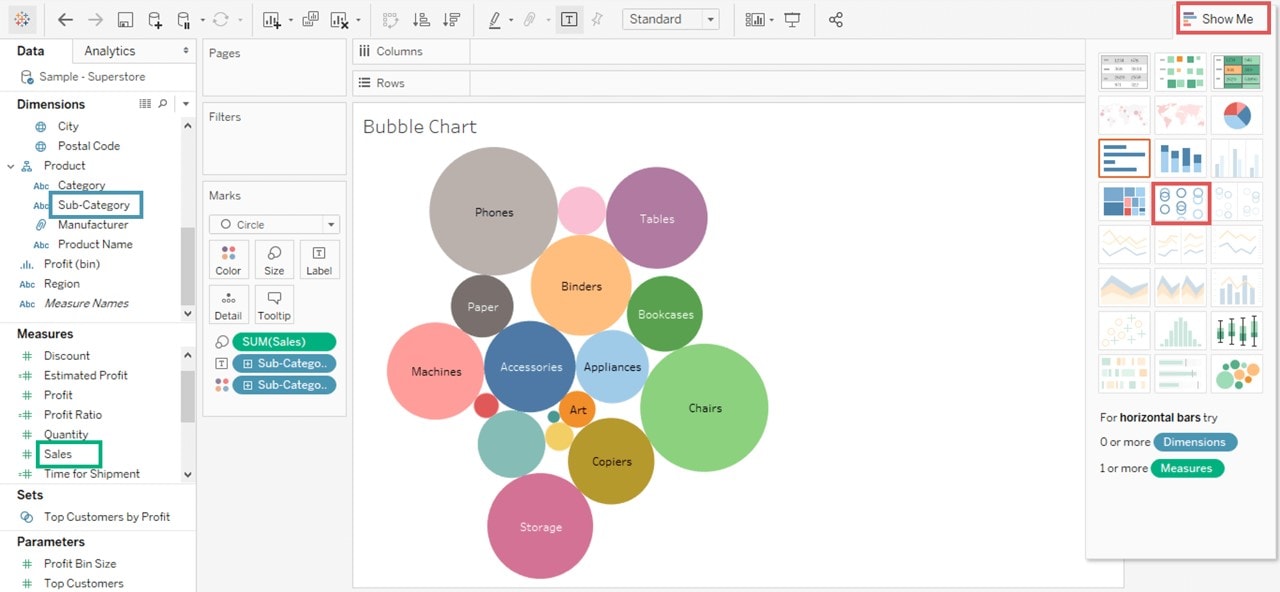1280x592 pixels.
Task: Open the Tooltip editor on the Marks card
Action: pyautogui.click(x=274, y=304)
